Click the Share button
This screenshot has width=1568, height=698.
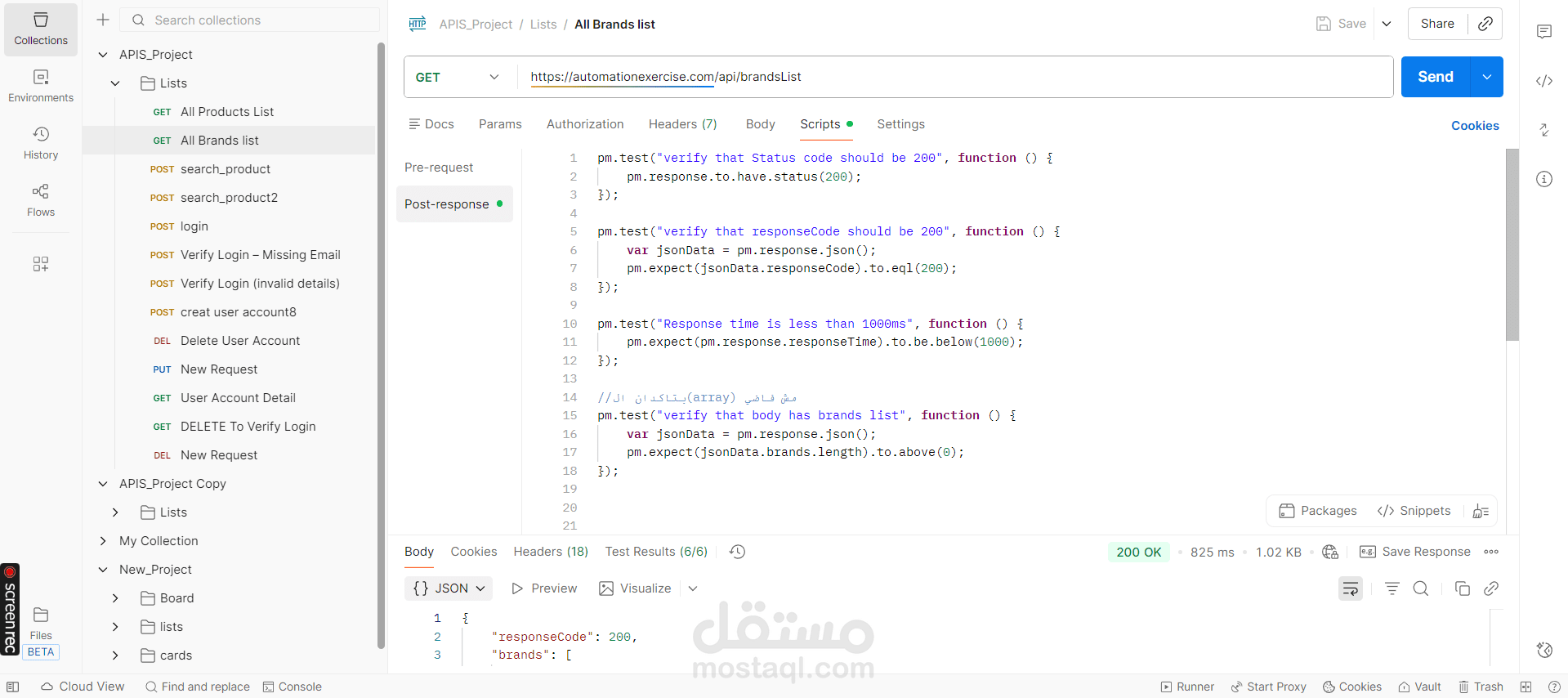(1437, 24)
